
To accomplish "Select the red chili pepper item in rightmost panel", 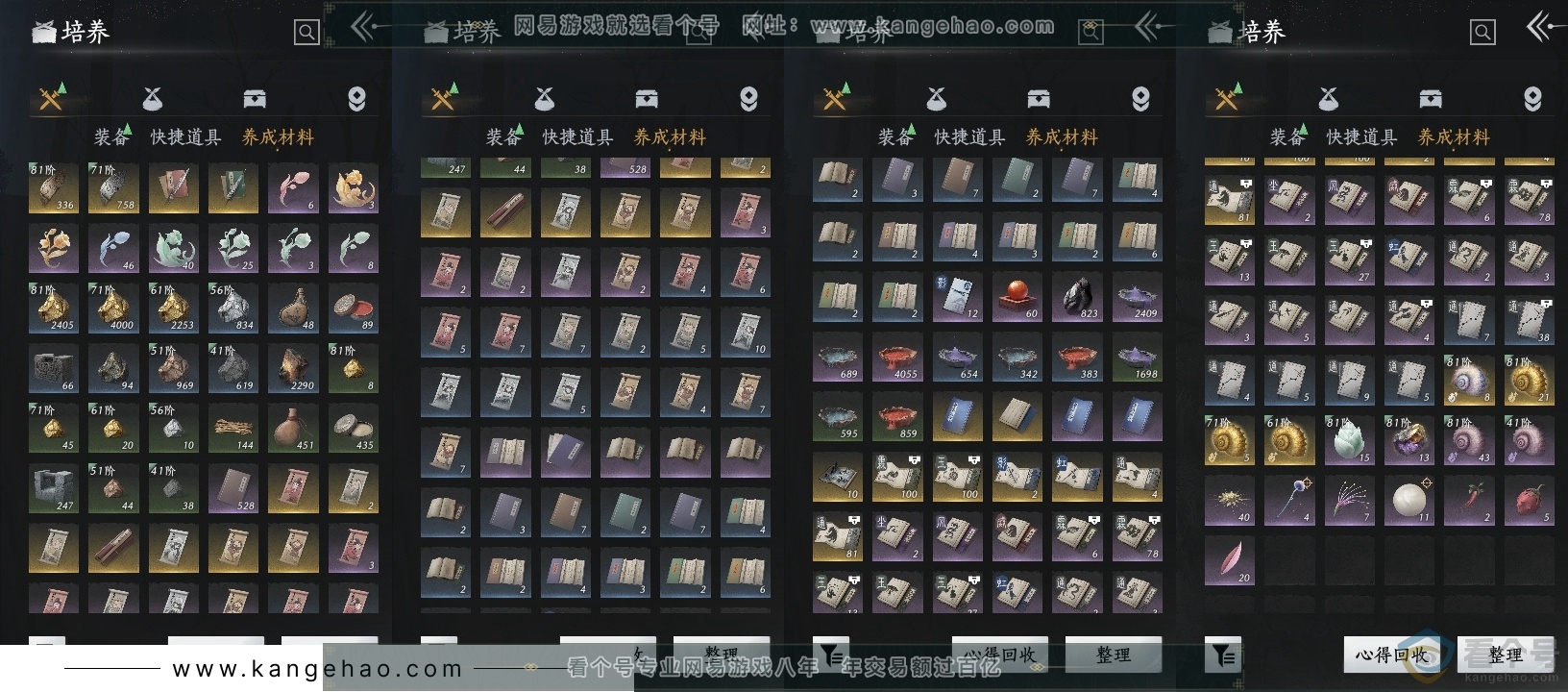I will (x=1470, y=500).
